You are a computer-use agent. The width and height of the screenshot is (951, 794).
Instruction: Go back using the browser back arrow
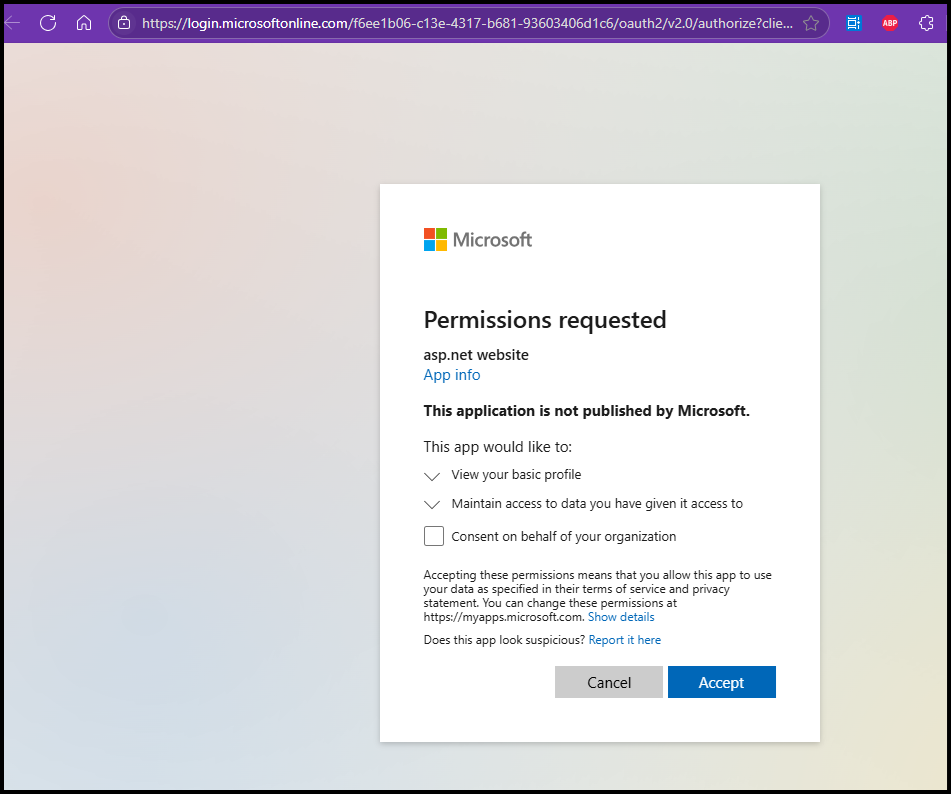[x=13, y=23]
